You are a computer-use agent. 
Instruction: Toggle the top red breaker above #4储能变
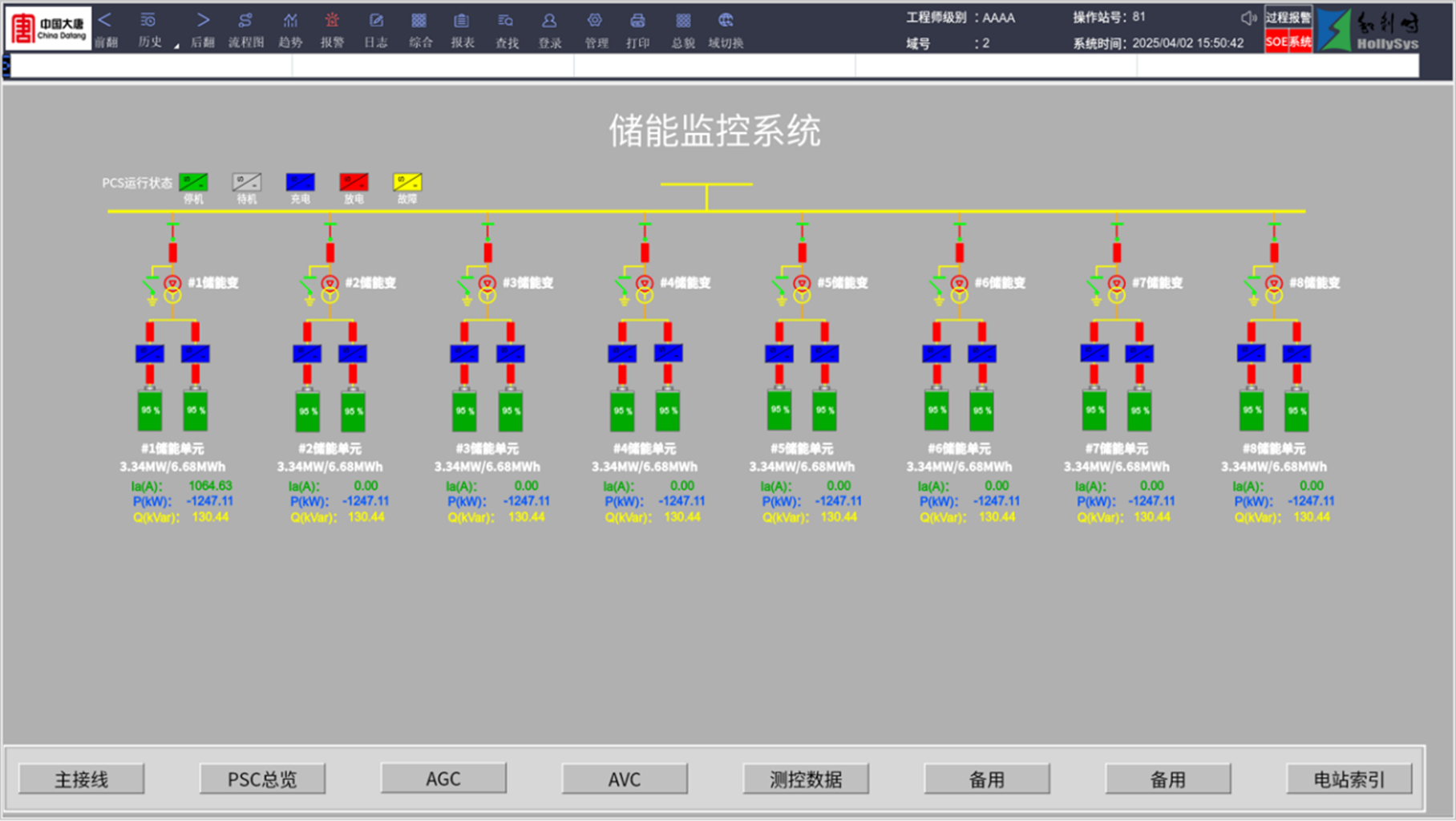tap(645, 252)
